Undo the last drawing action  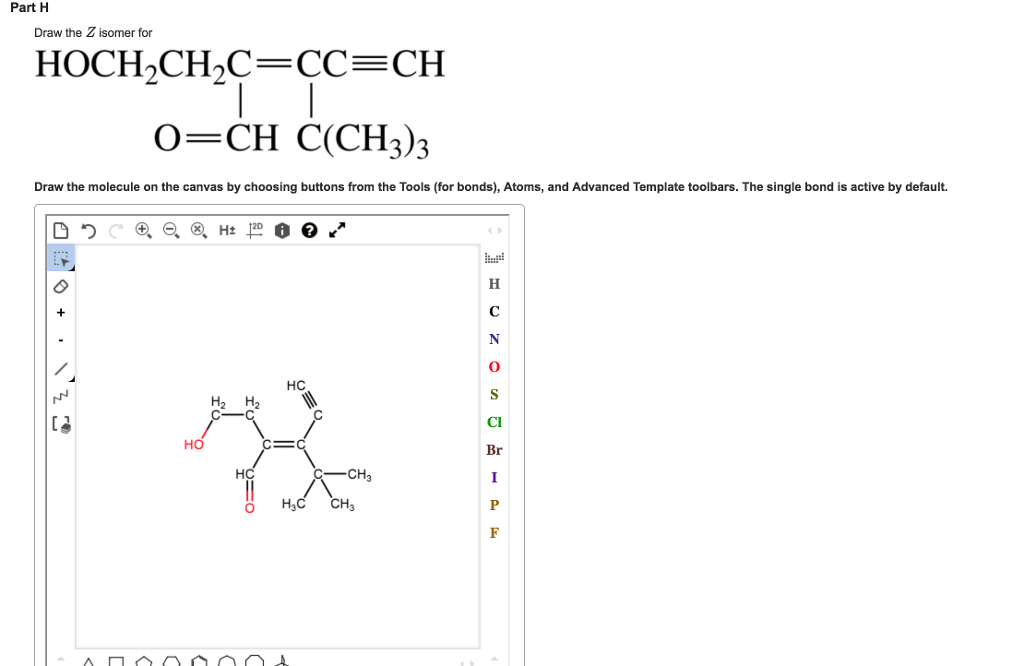point(88,229)
